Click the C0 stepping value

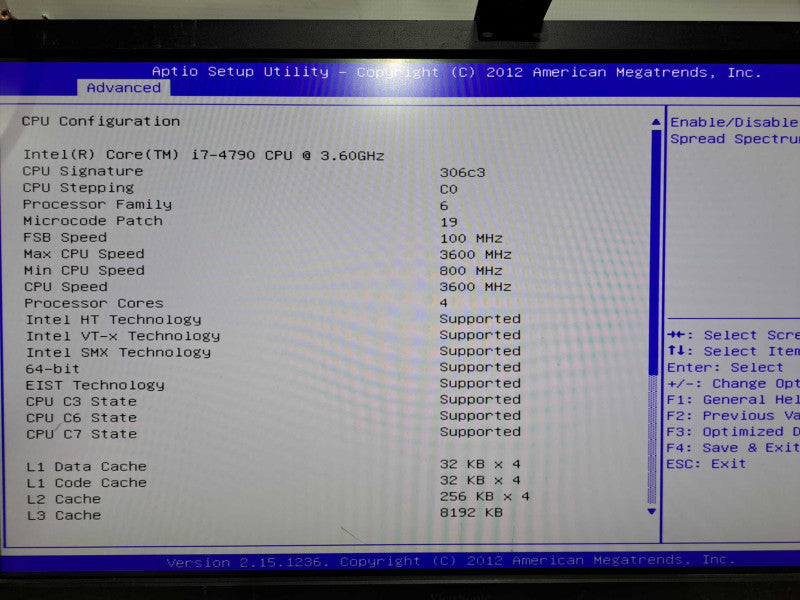pos(448,189)
